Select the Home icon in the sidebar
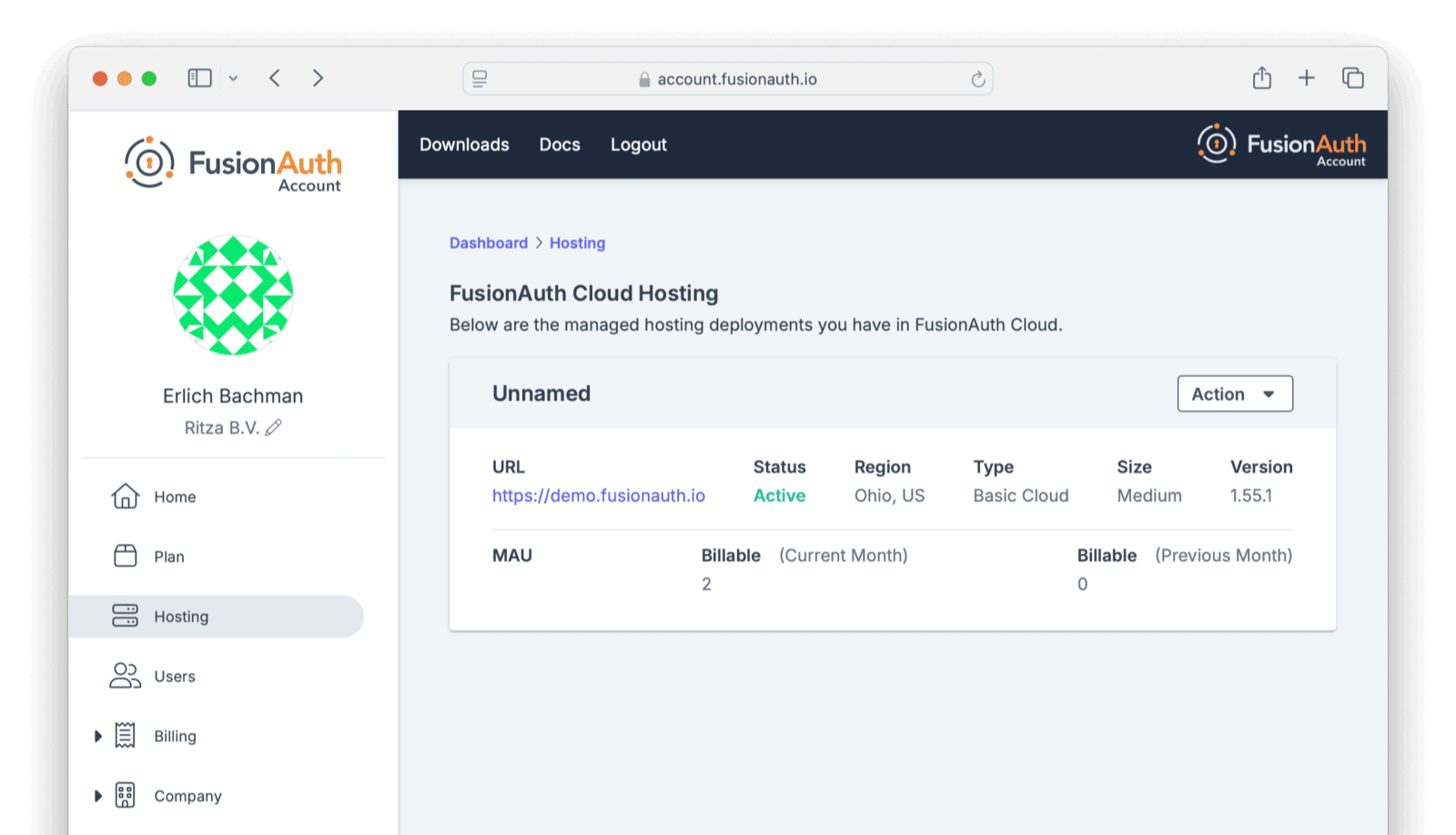 point(125,497)
